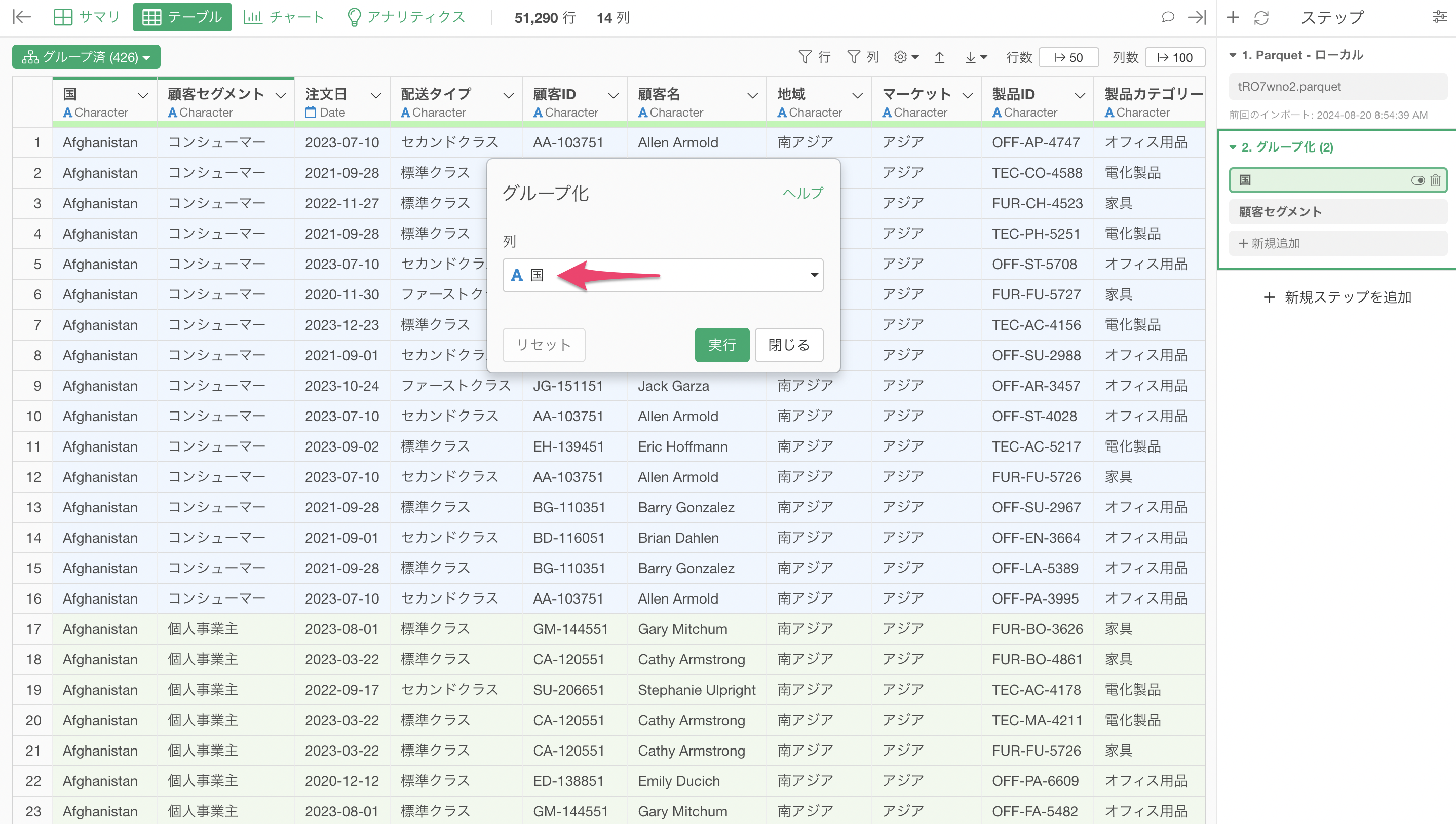Select the tRO7wno2.parquet source entry
Viewport: 1456px width, 824px height.
point(1338,87)
